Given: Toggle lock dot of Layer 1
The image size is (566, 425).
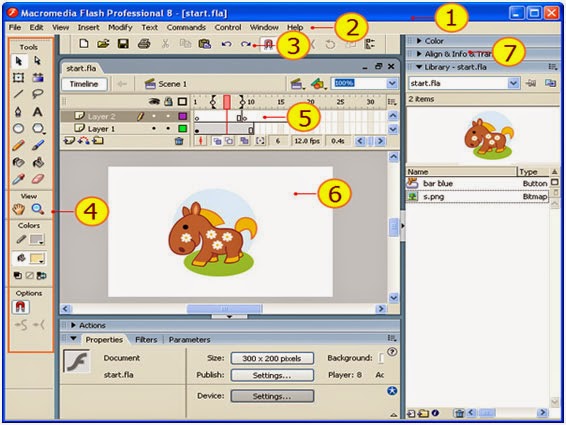Looking at the screenshot, I should [168, 129].
